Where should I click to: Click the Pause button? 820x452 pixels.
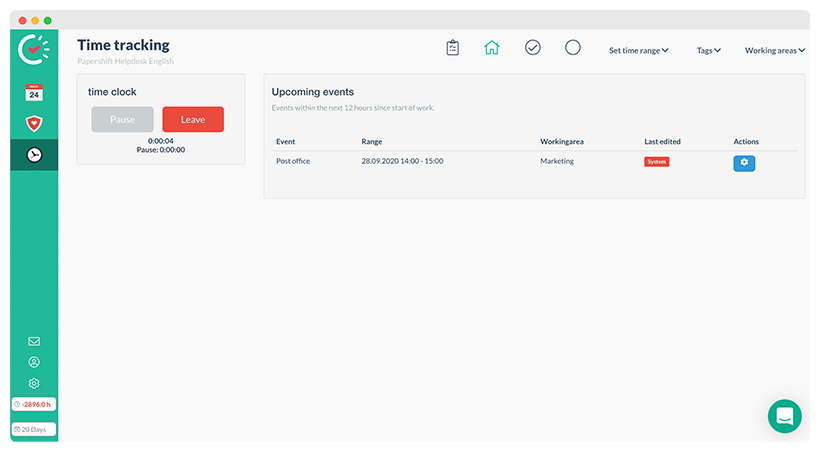point(122,119)
